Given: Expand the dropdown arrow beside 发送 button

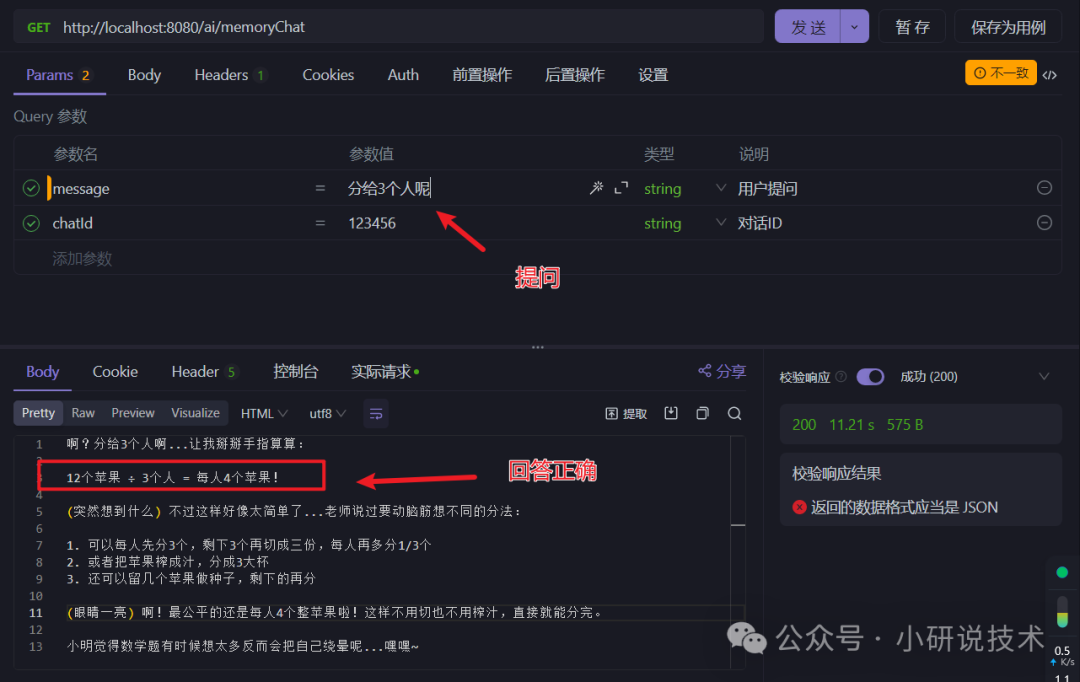Looking at the screenshot, I should tap(855, 27).
